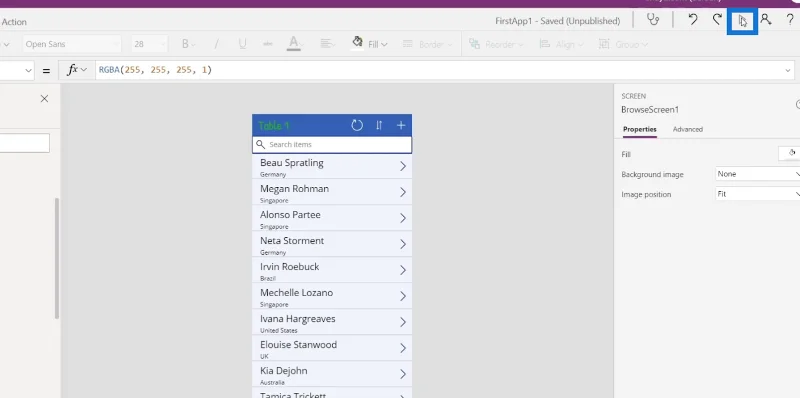800x398 pixels.
Task: Select the Neta Storment name
Action: coord(292,241)
